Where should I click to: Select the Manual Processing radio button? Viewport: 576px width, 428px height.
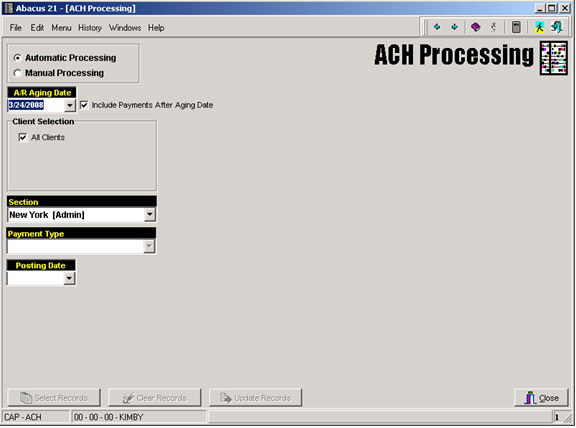[17, 73]
